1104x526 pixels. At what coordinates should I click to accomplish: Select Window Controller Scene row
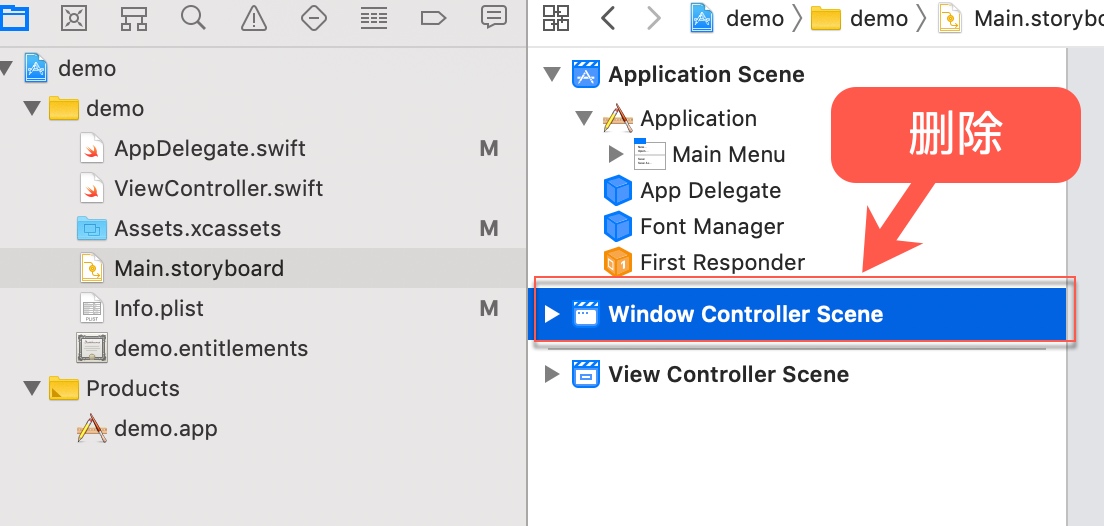pyautogui.click(x=796, y=314)
